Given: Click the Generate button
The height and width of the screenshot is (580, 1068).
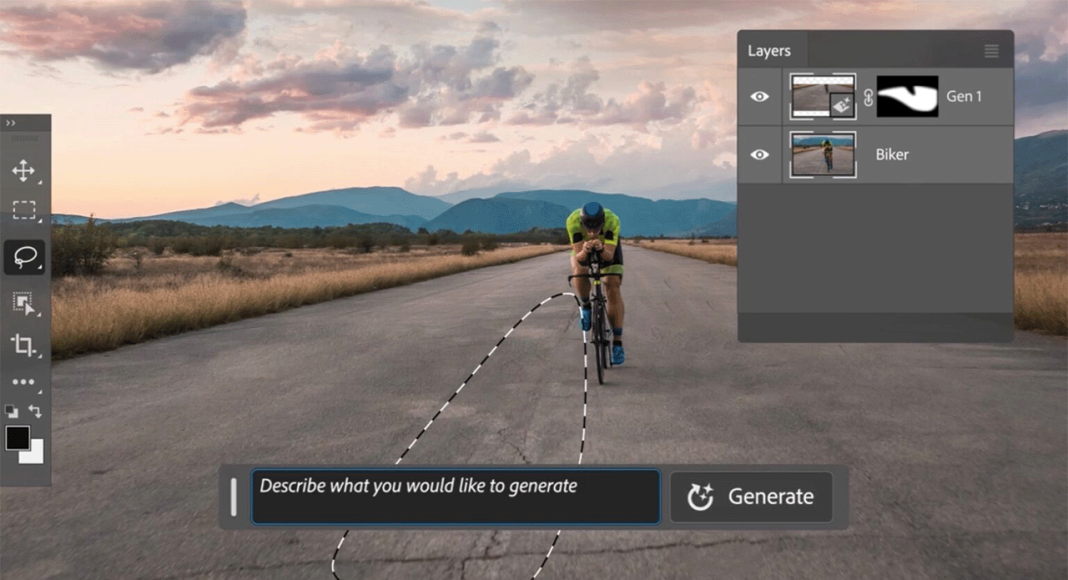Looking at the screenshot, I should tap(751, 497).
